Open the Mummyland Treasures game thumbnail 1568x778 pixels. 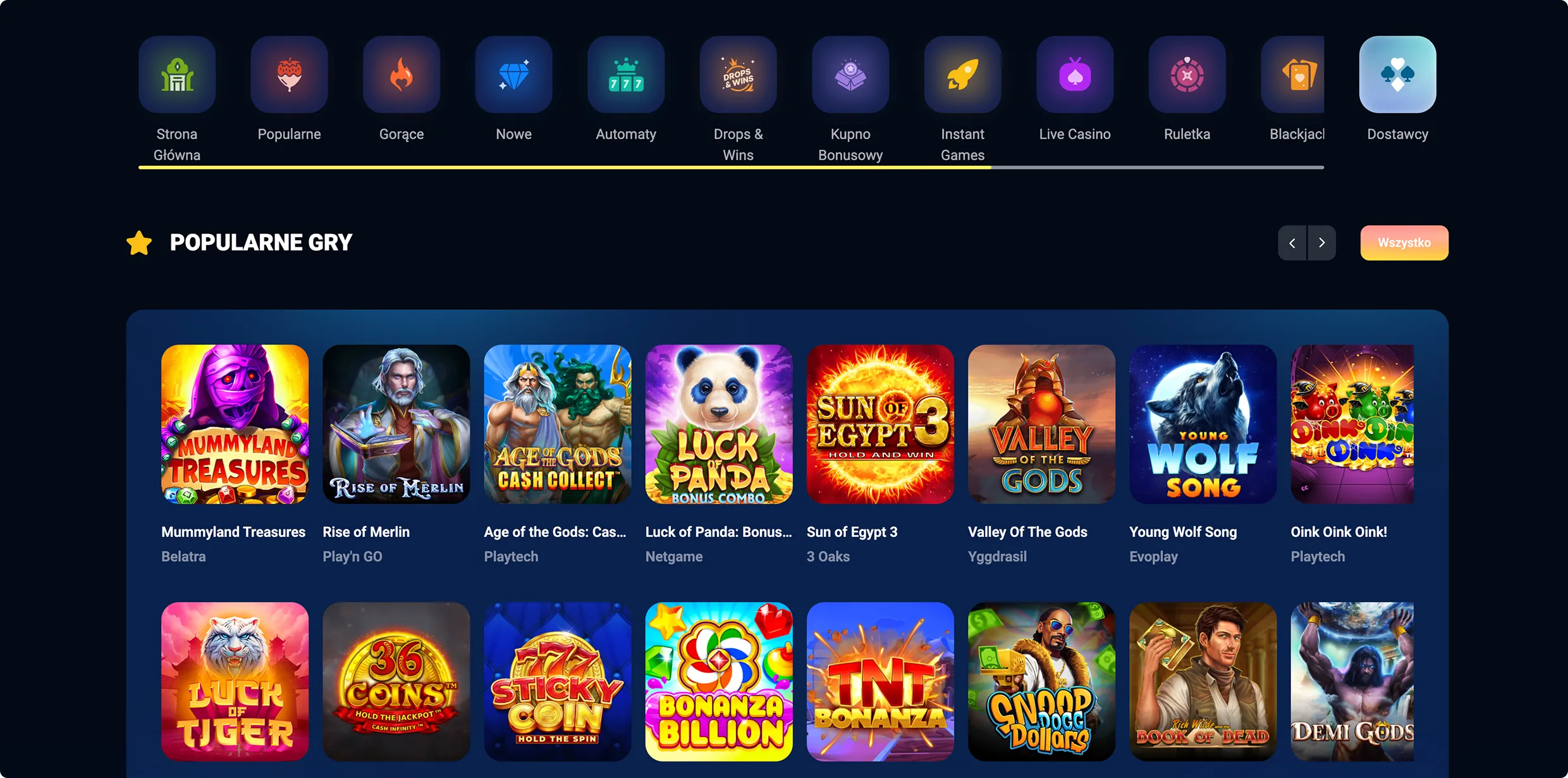tap(235, 424)
